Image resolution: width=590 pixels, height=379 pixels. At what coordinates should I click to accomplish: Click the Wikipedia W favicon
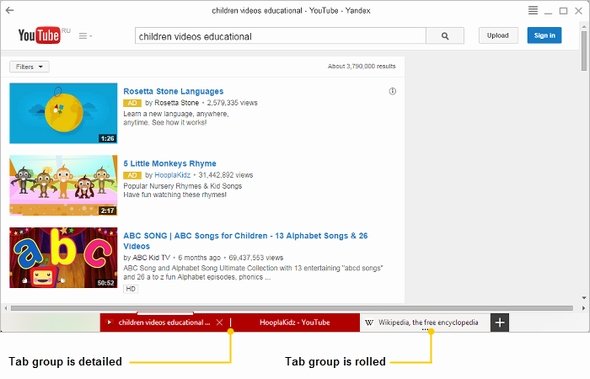369,322
